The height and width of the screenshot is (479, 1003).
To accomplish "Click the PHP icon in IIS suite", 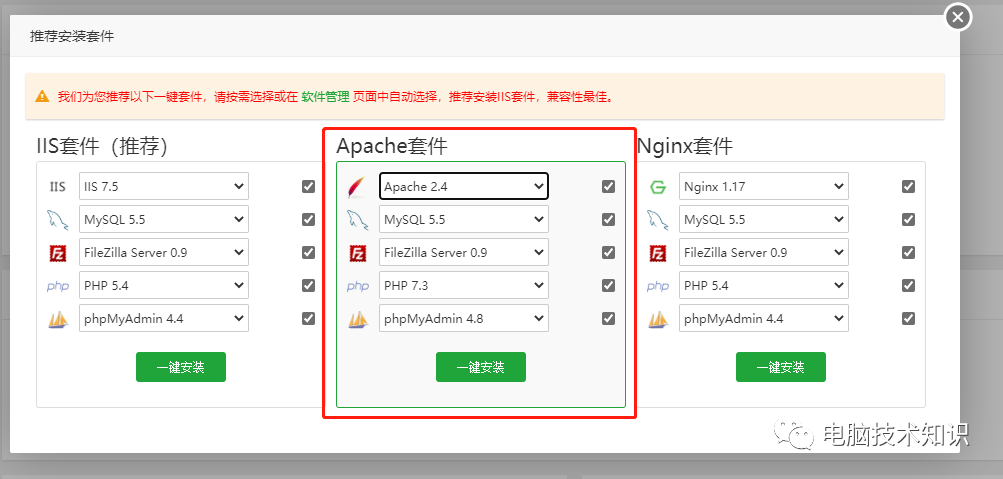I will point(58,286).
